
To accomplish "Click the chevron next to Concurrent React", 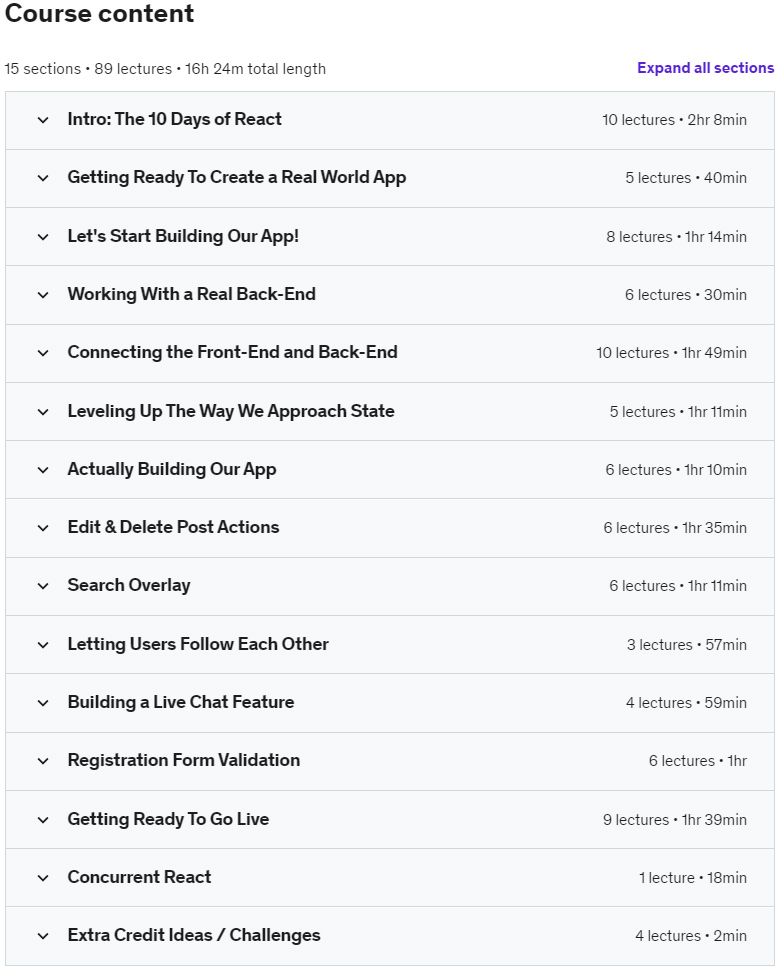I will click(x=43, y=878).
